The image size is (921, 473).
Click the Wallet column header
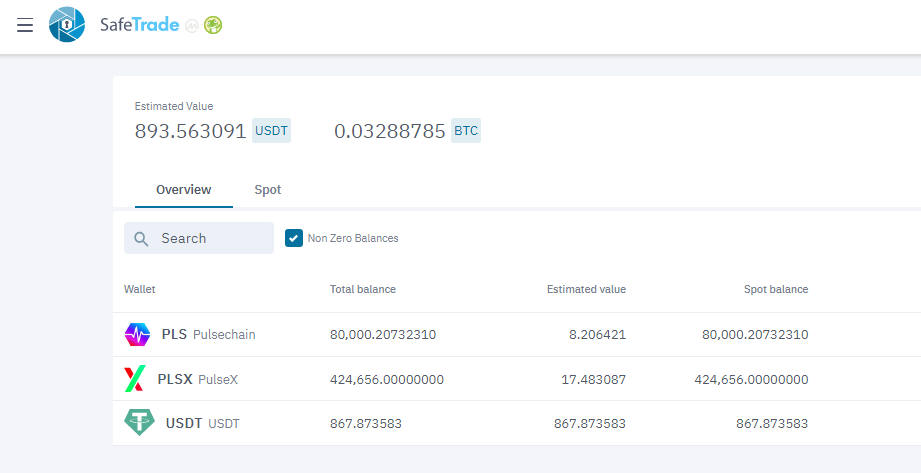tap(140, 289)
